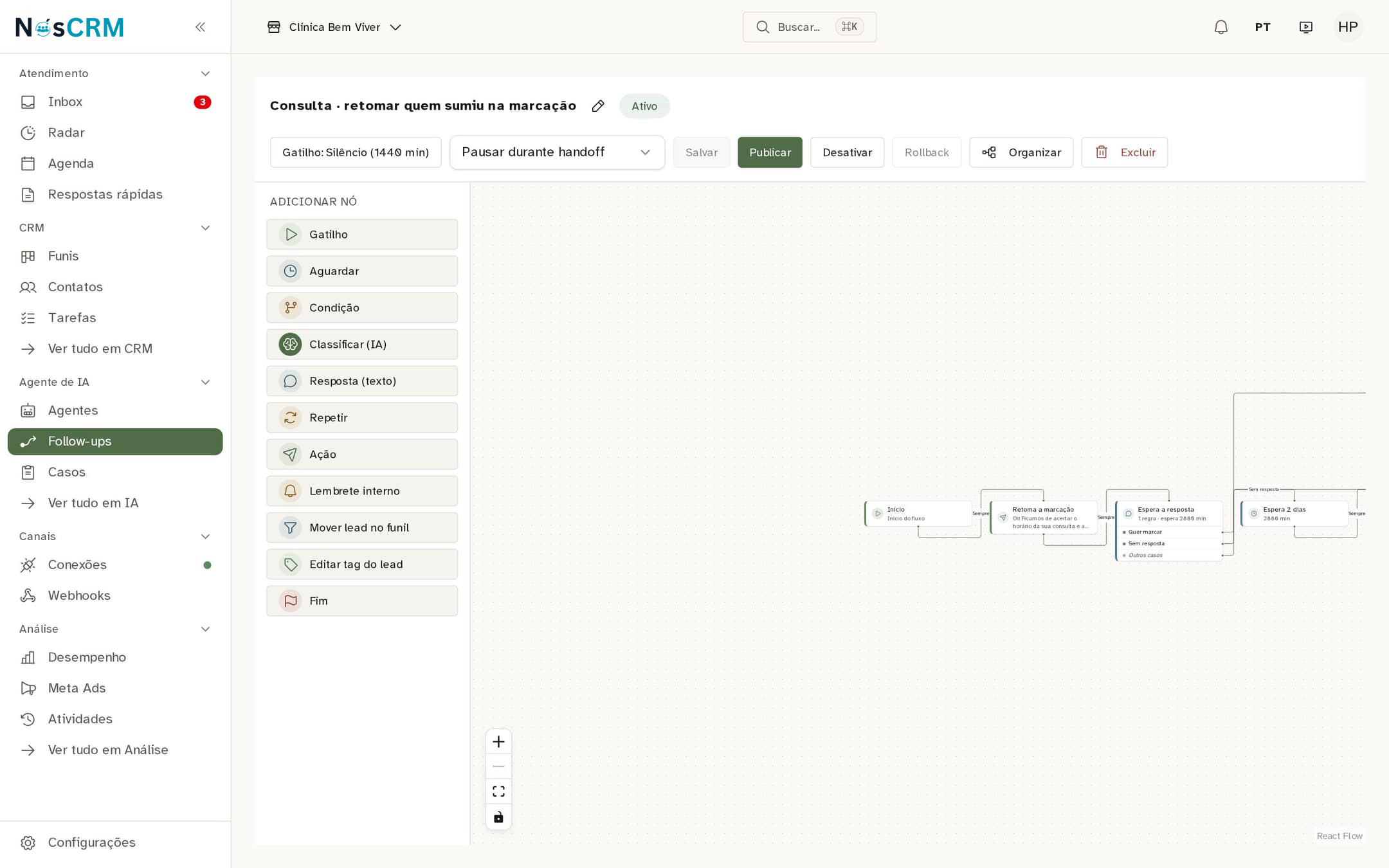Add a Fim flag node

(362, 601)
